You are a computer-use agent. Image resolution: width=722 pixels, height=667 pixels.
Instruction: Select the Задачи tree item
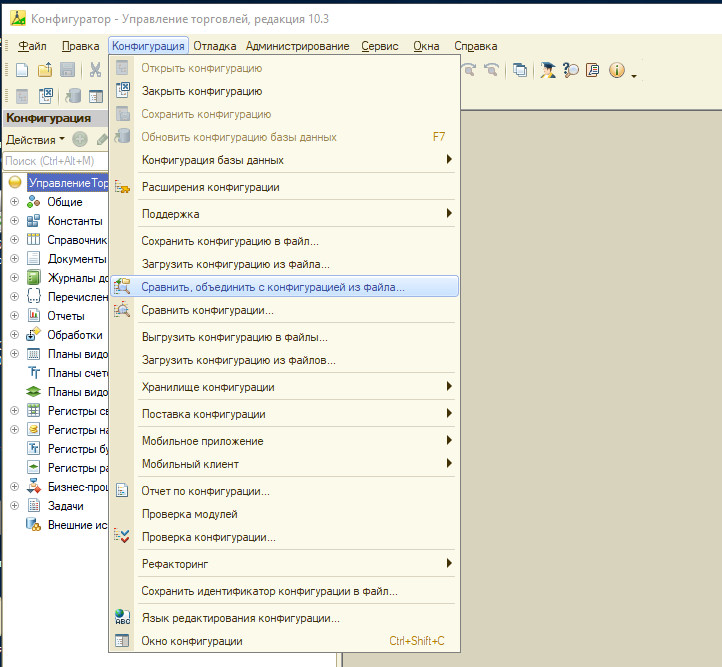click(x=66, y=506)
